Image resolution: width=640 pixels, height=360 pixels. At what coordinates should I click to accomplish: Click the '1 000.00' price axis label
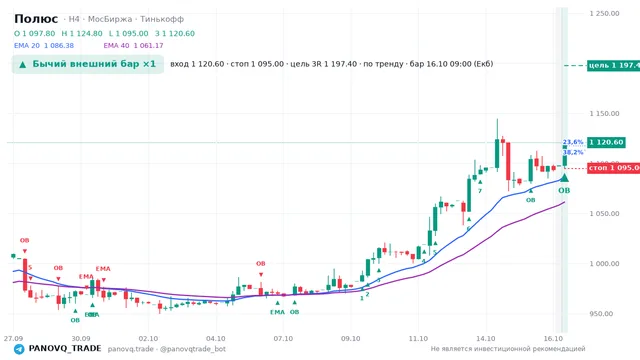pos(604,264)
